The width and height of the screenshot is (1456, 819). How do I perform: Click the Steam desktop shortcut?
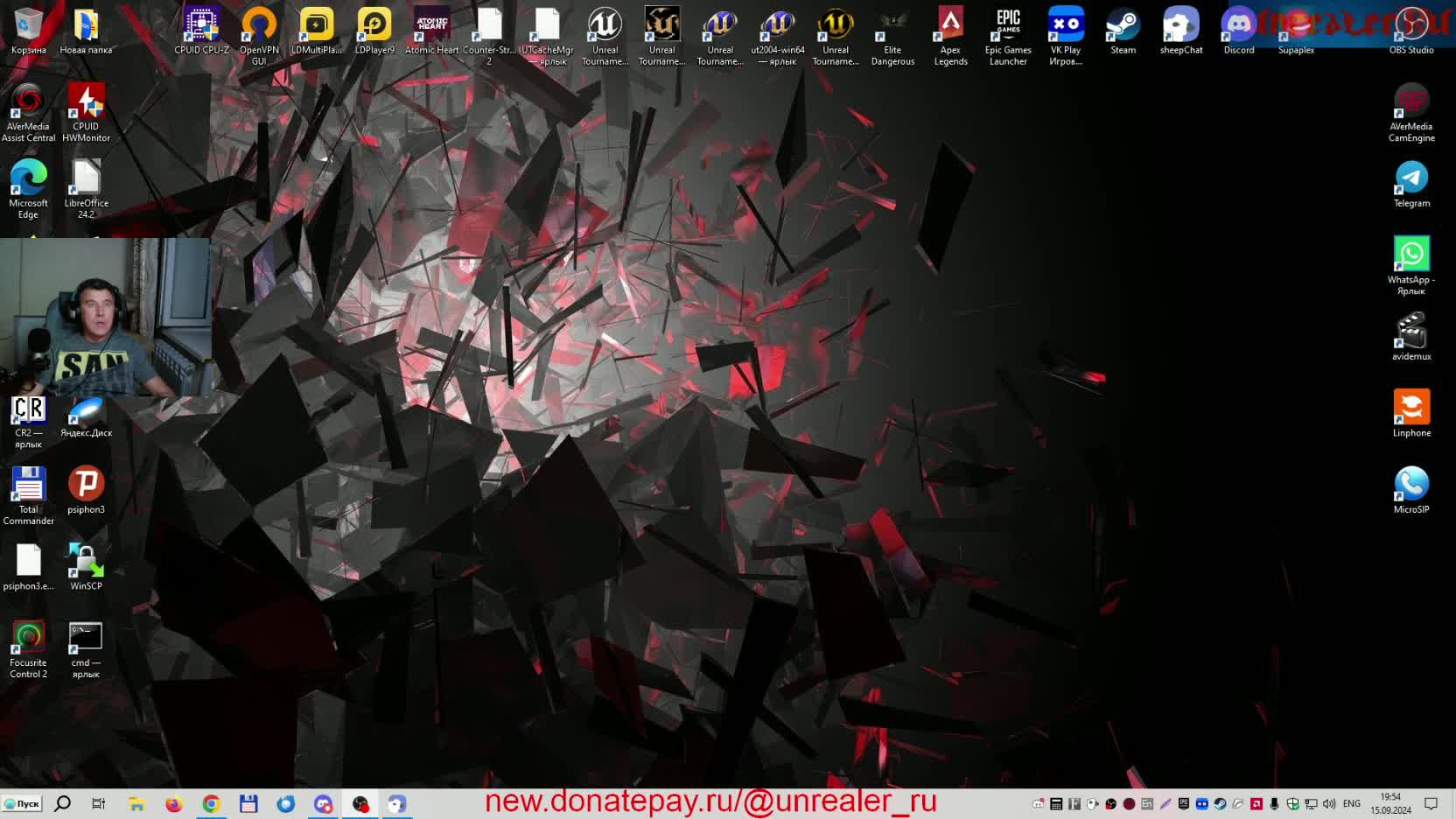coord(1123,31)
